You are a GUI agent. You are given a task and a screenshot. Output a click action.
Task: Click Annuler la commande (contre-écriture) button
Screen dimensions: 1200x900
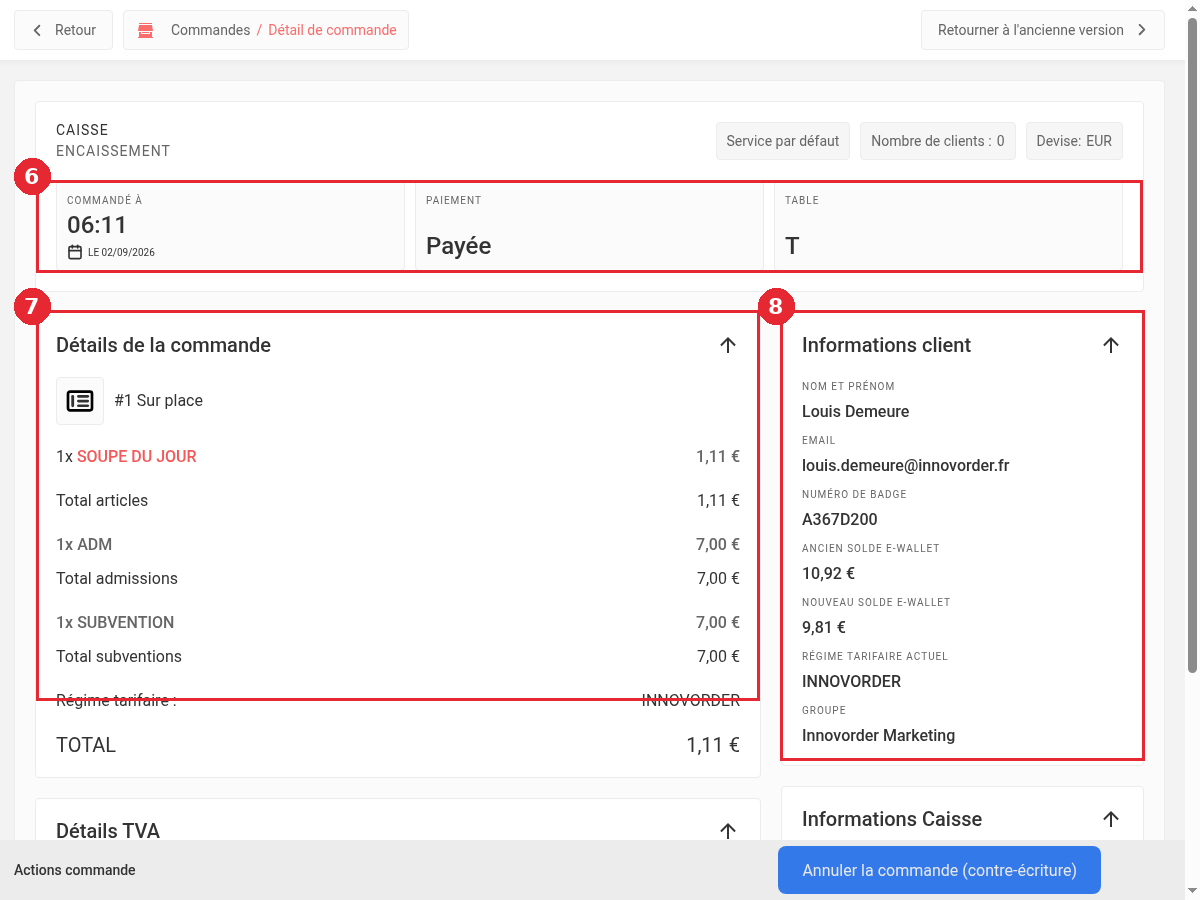(939, 870)
